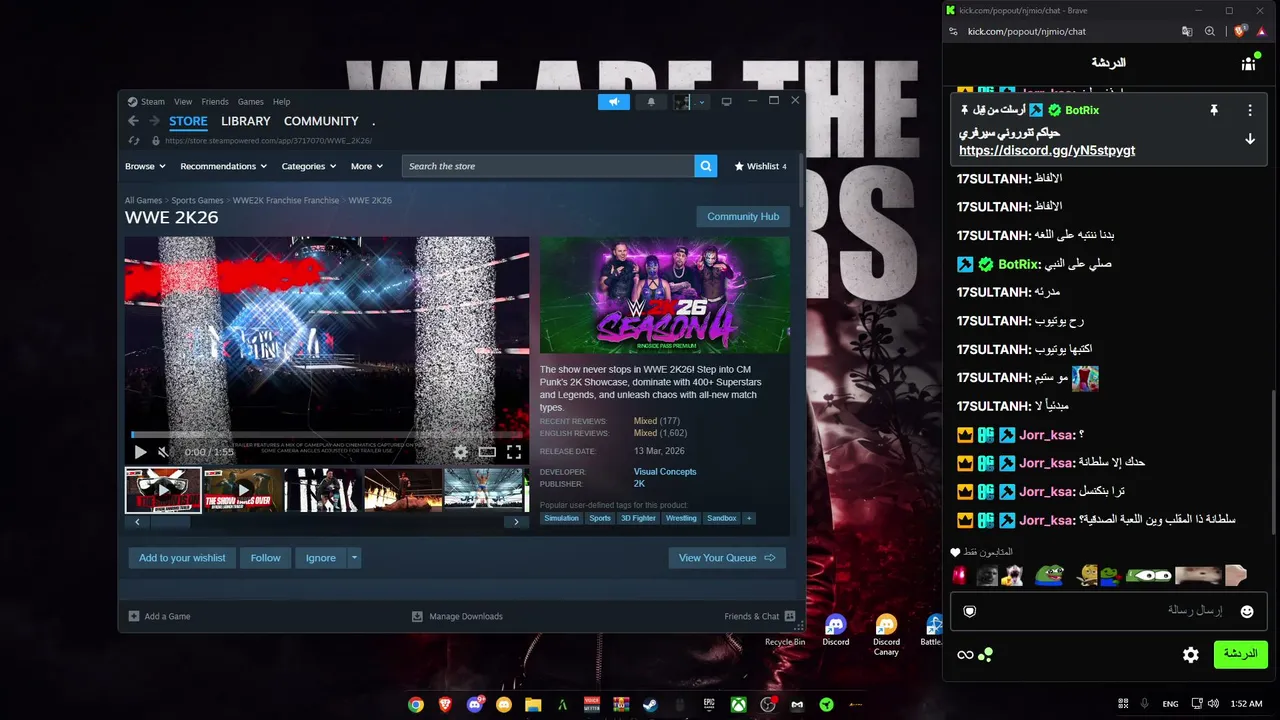The height and width of the screenshot is (720, 1280).
Task: Switch to the LIBRARY tab
Action: (x=246, y=121)
